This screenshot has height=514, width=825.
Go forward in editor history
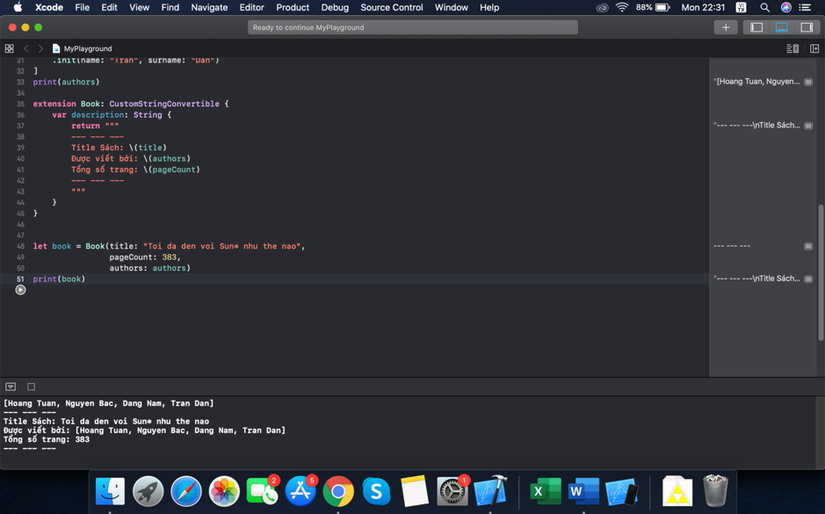point(40,48)
